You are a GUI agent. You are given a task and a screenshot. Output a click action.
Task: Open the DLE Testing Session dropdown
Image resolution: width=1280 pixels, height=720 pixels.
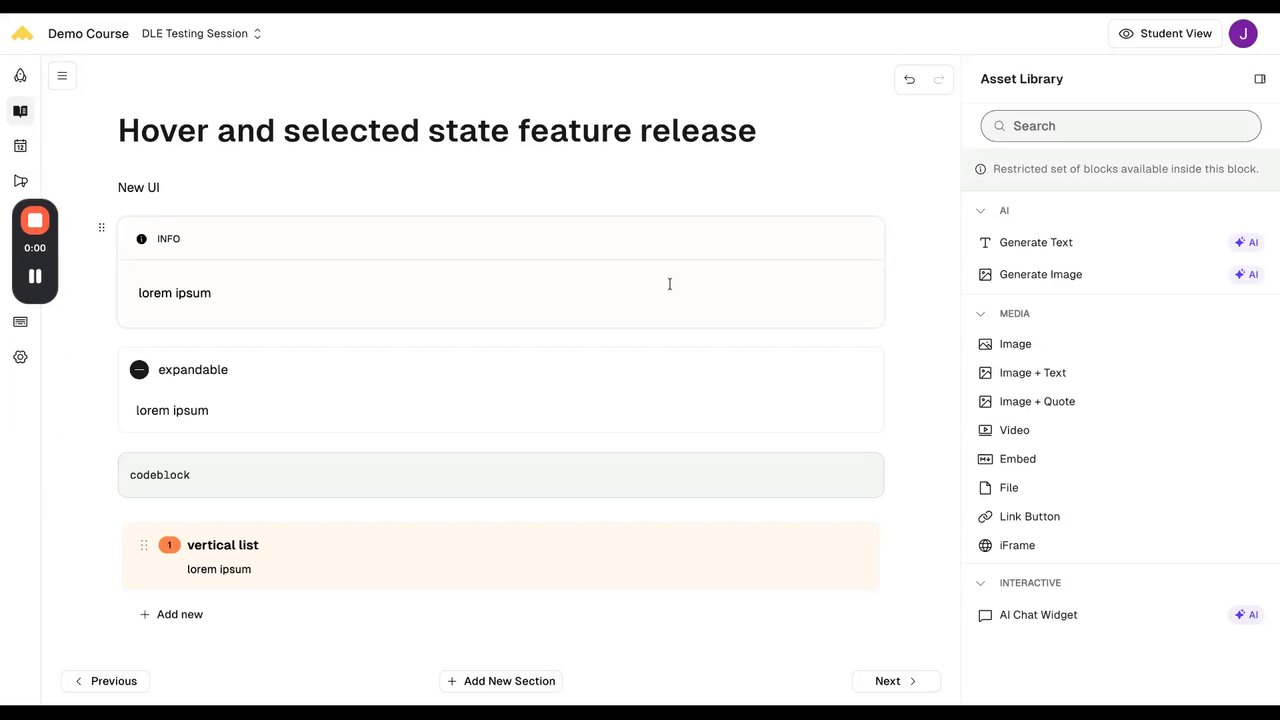click(x=201, y=33)
